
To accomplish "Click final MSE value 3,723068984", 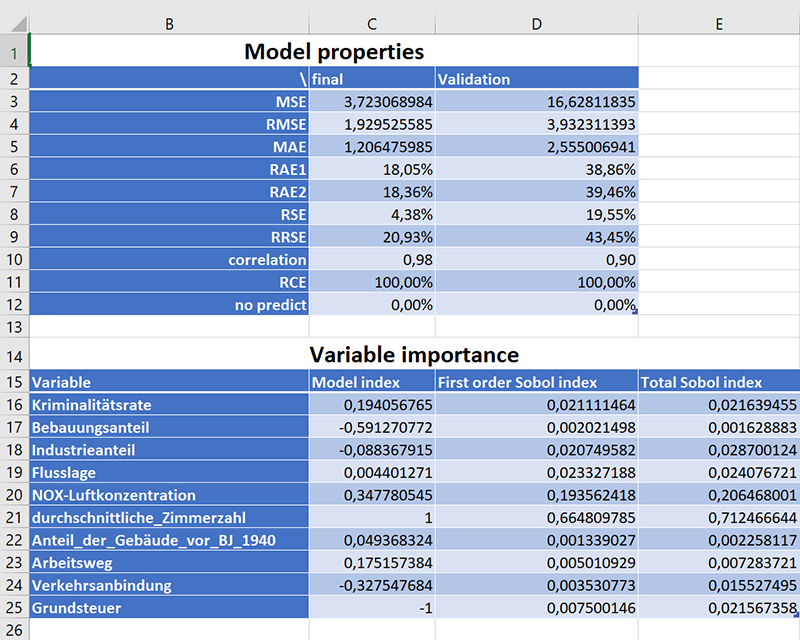I will 372,102.
